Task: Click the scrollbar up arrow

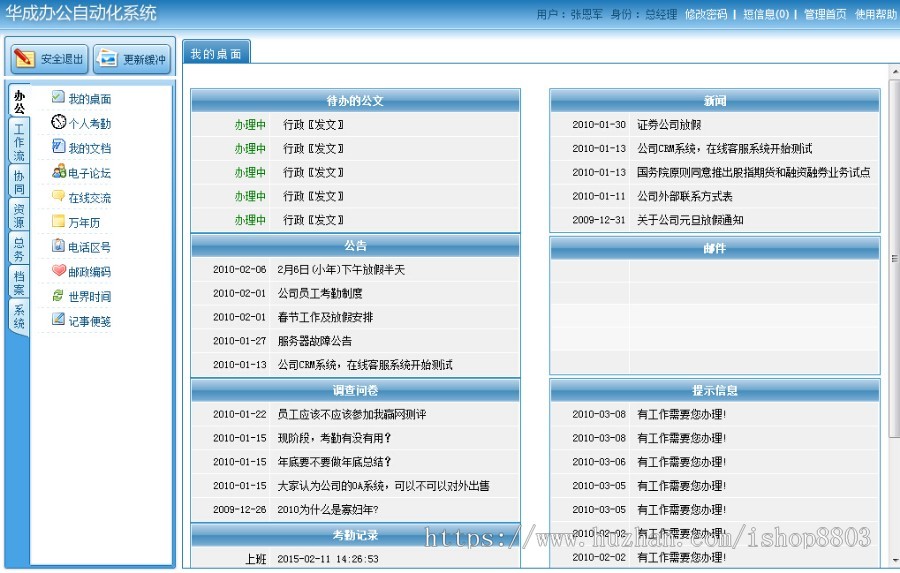Action: (x=894, y=72)
